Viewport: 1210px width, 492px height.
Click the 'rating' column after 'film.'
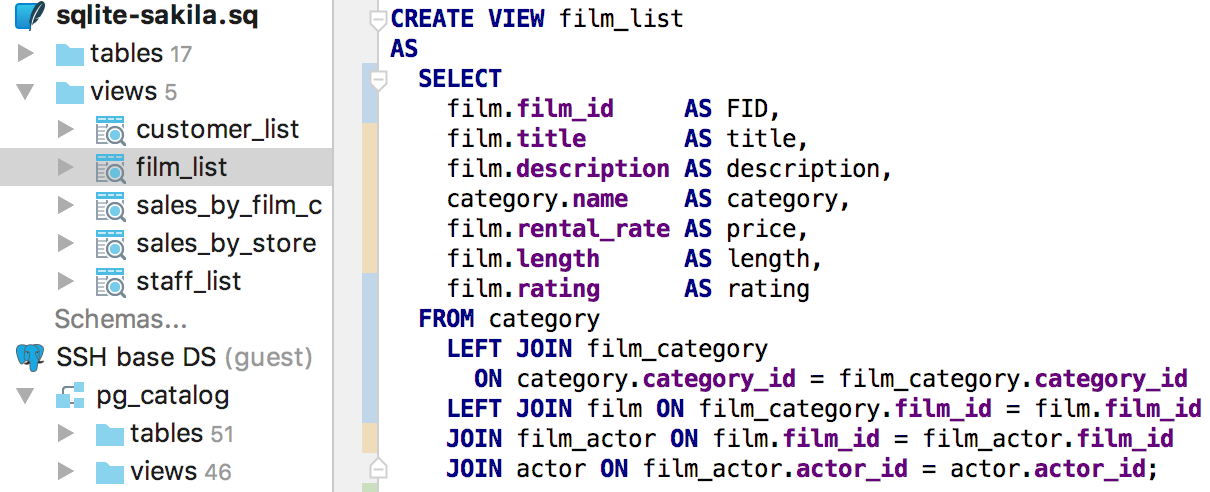click(x=558, y=289)
